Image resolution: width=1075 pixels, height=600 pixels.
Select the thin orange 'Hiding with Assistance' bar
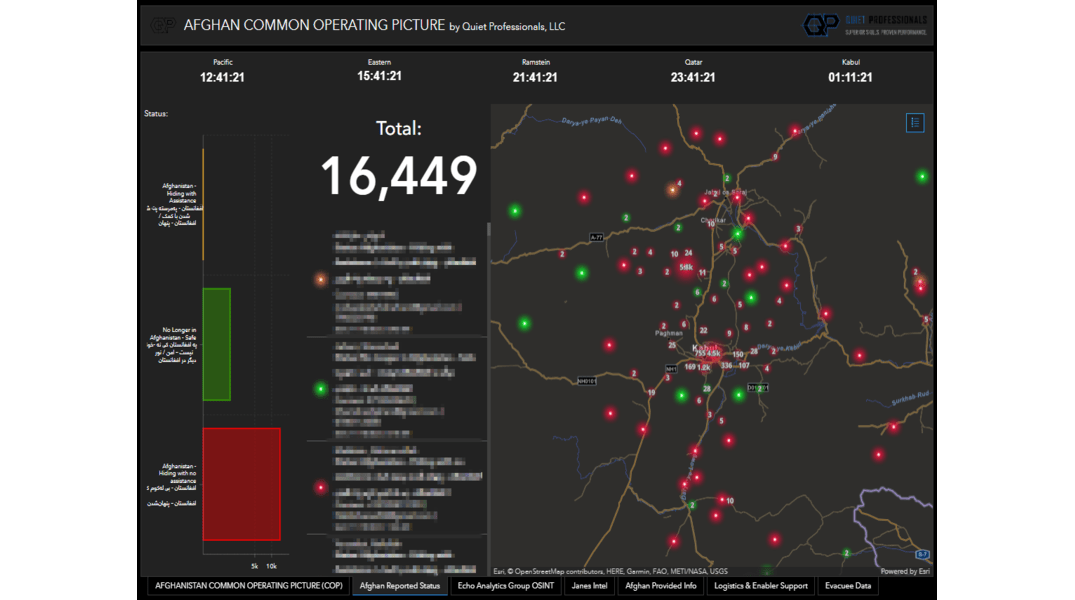(x=203, y=204)
